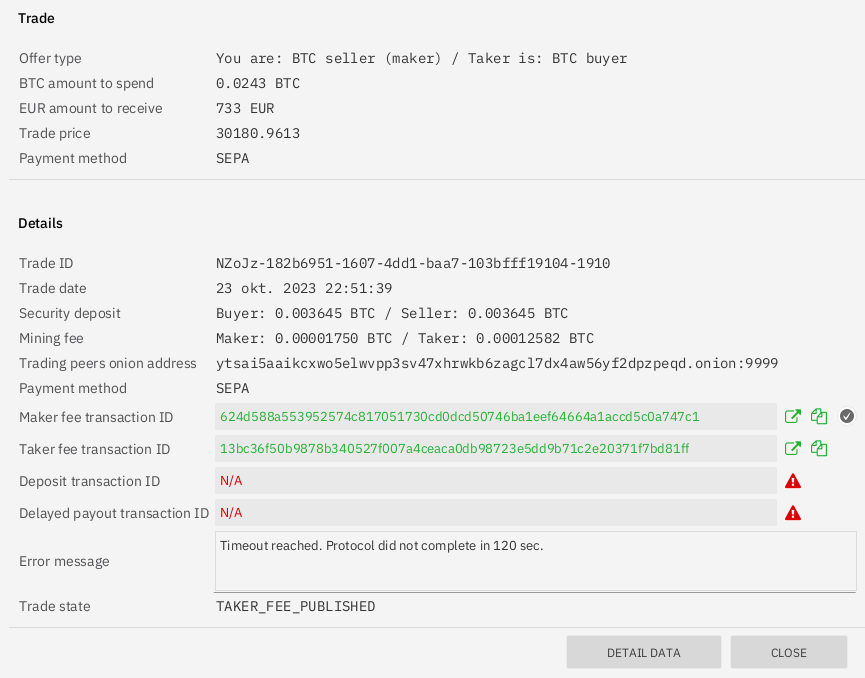Screen dimensions: 865x678
Task: Close the trade details dialog
Action: 788,652
